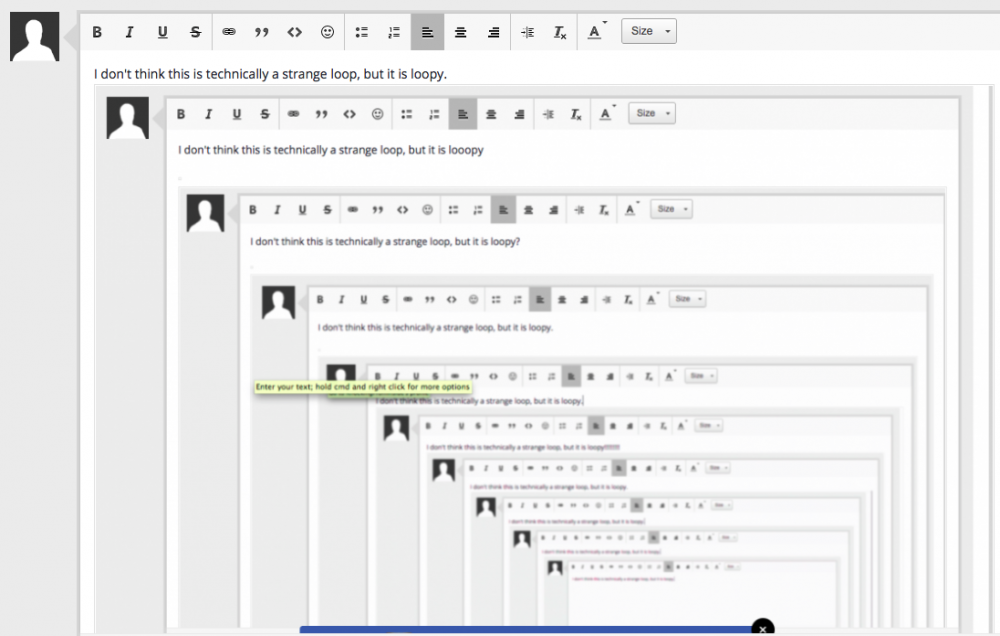Center-align text using the topmost toolbar
Viewport: 1000px width, 636px height.
tap(460, 32)
